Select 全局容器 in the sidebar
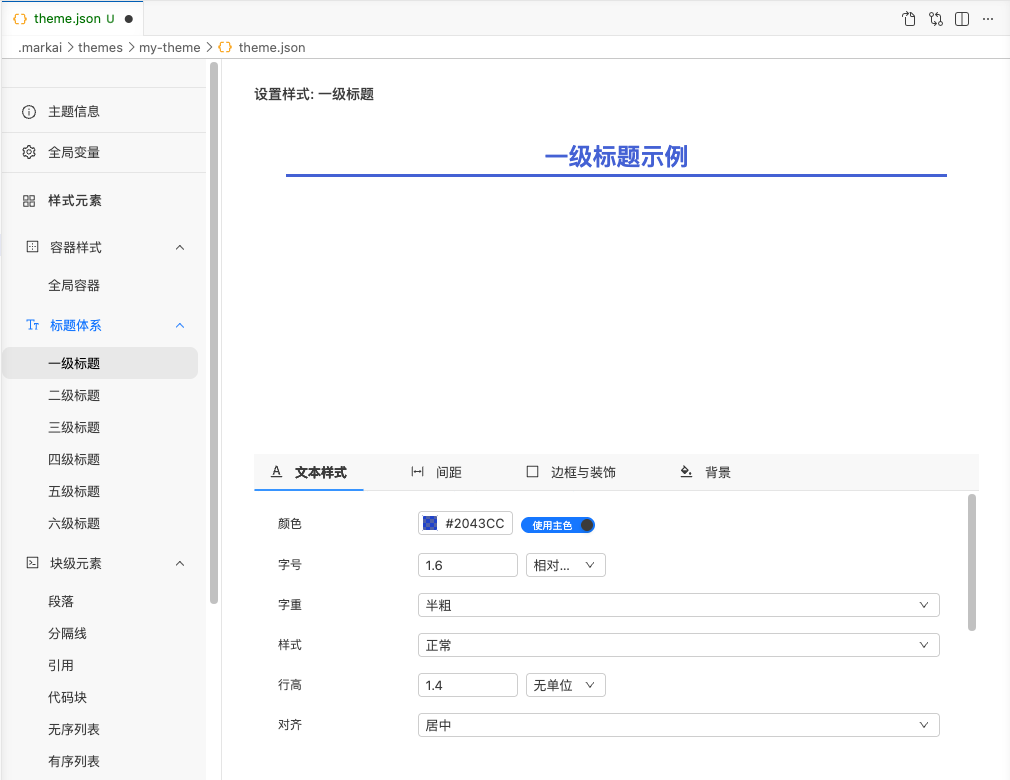 point(100,285)
